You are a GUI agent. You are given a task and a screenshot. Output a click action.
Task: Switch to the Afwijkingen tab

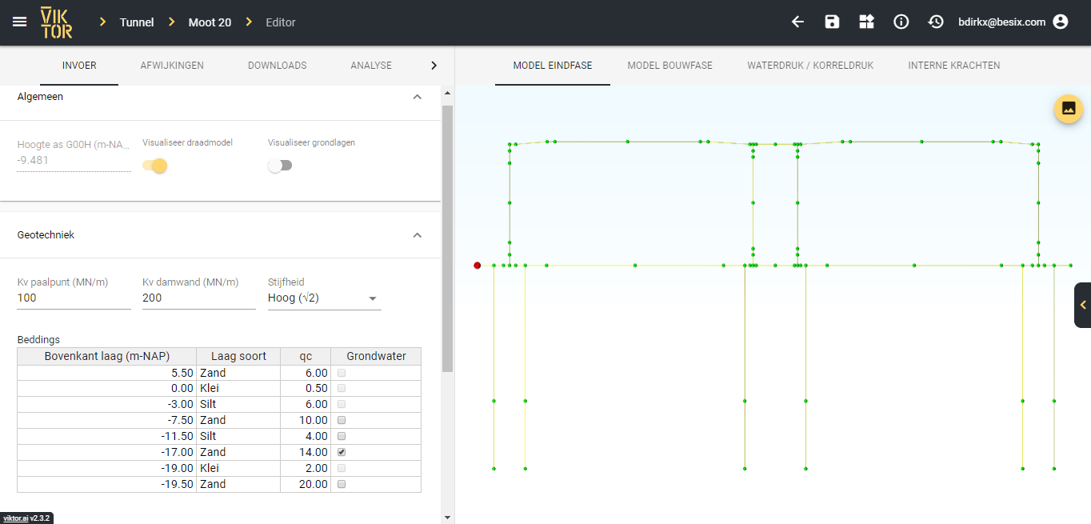click(x=172, y=66)
